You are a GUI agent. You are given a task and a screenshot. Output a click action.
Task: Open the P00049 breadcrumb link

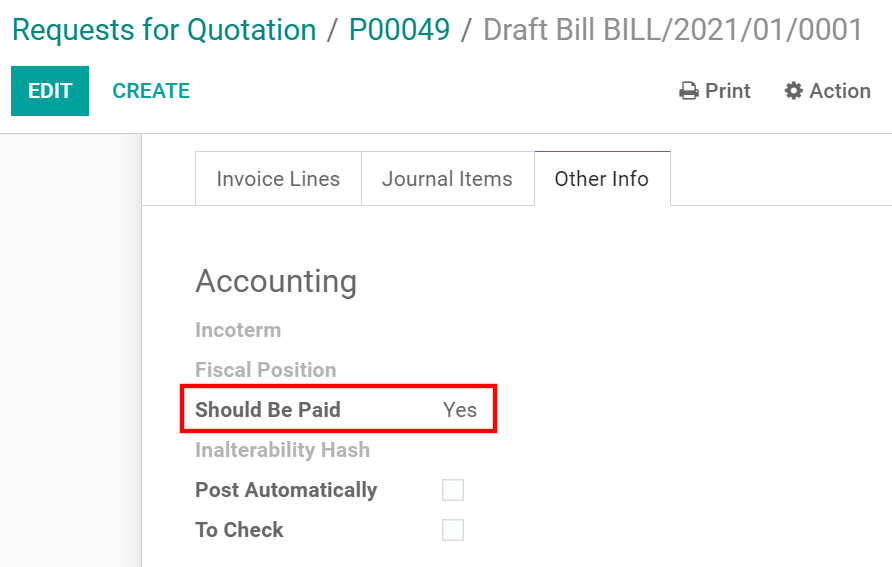click(x=399, y=30)
